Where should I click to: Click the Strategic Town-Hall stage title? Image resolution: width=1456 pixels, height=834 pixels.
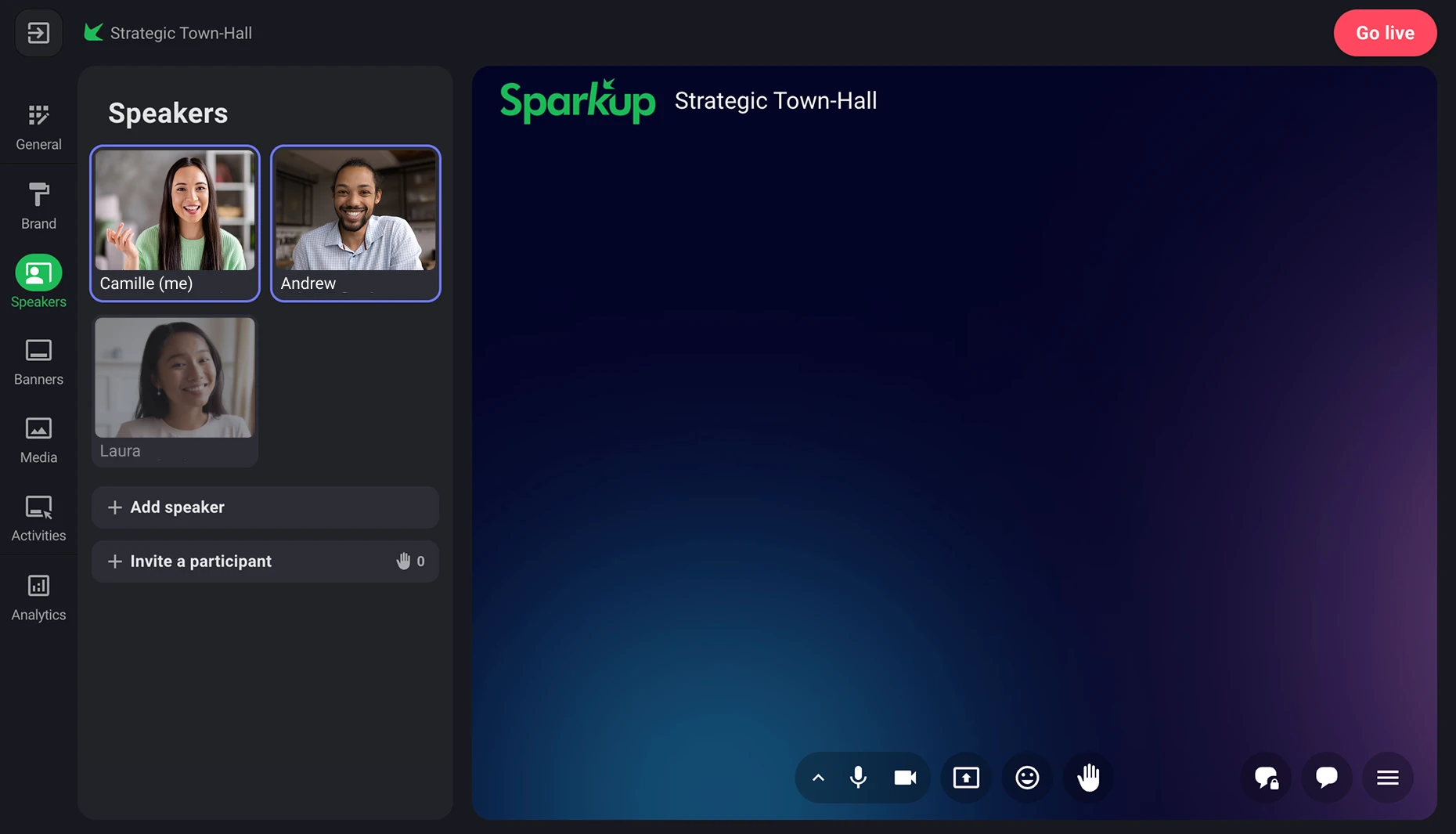tap(776, 101)
